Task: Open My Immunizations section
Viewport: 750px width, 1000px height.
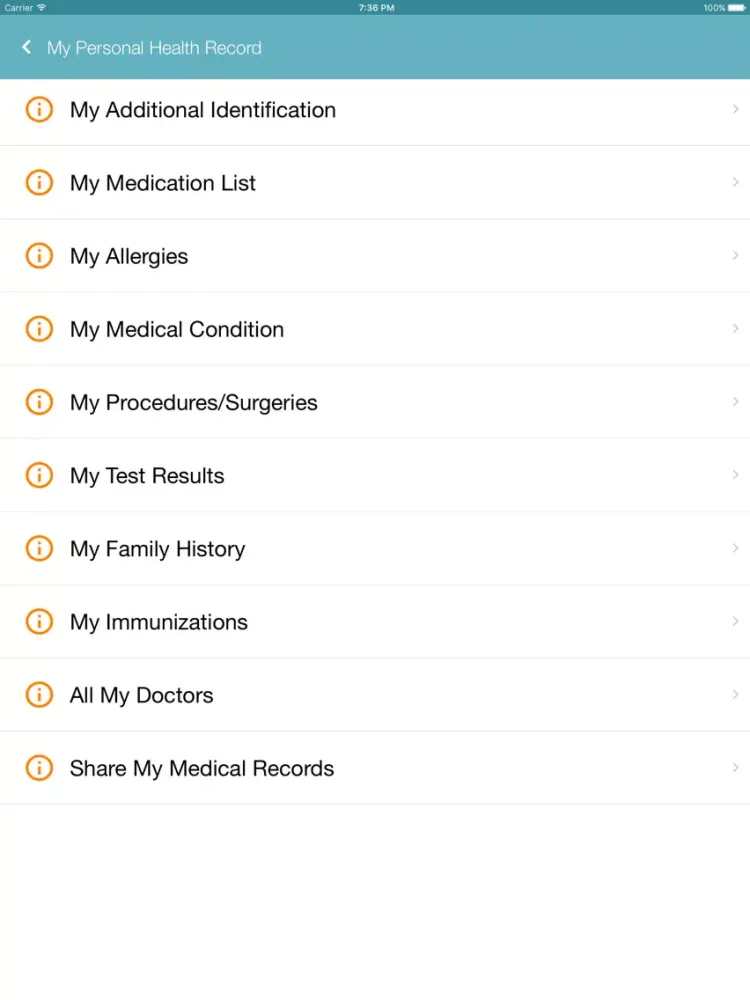Action: [375, 621]
